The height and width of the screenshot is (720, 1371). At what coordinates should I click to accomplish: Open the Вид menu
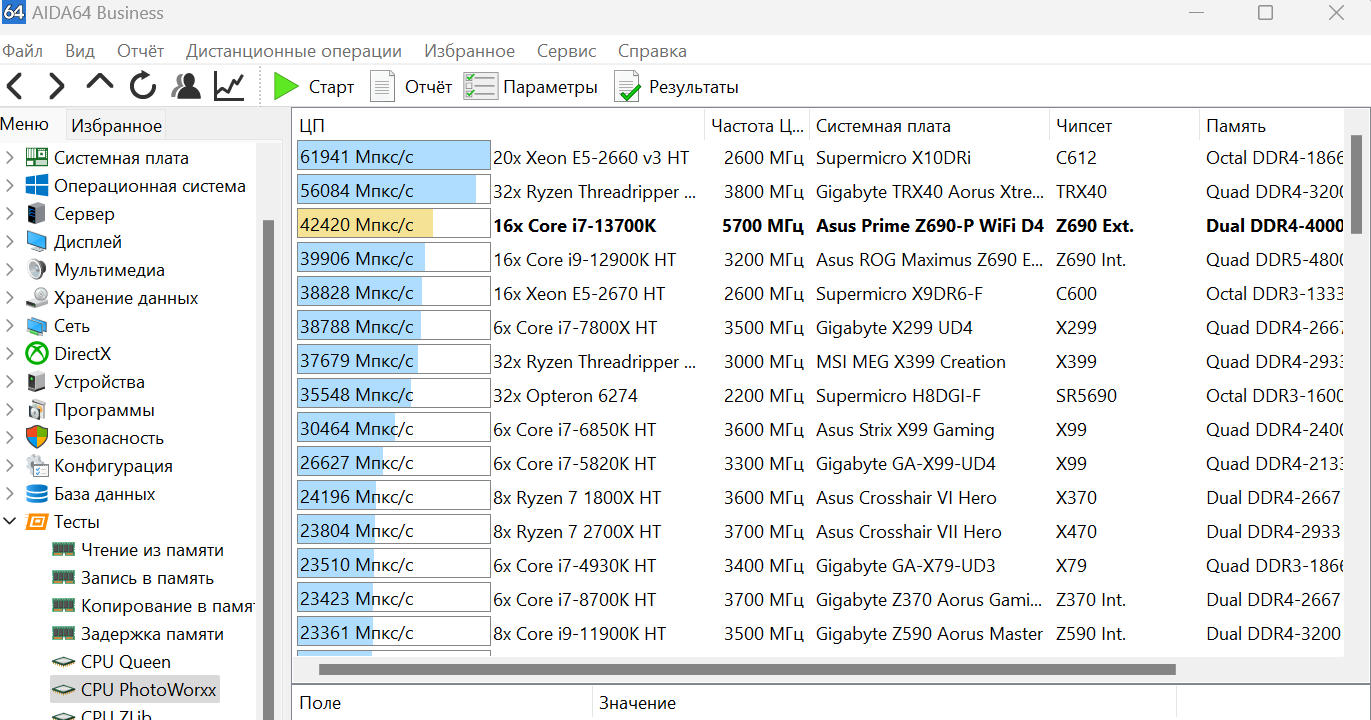pos(80,51)
